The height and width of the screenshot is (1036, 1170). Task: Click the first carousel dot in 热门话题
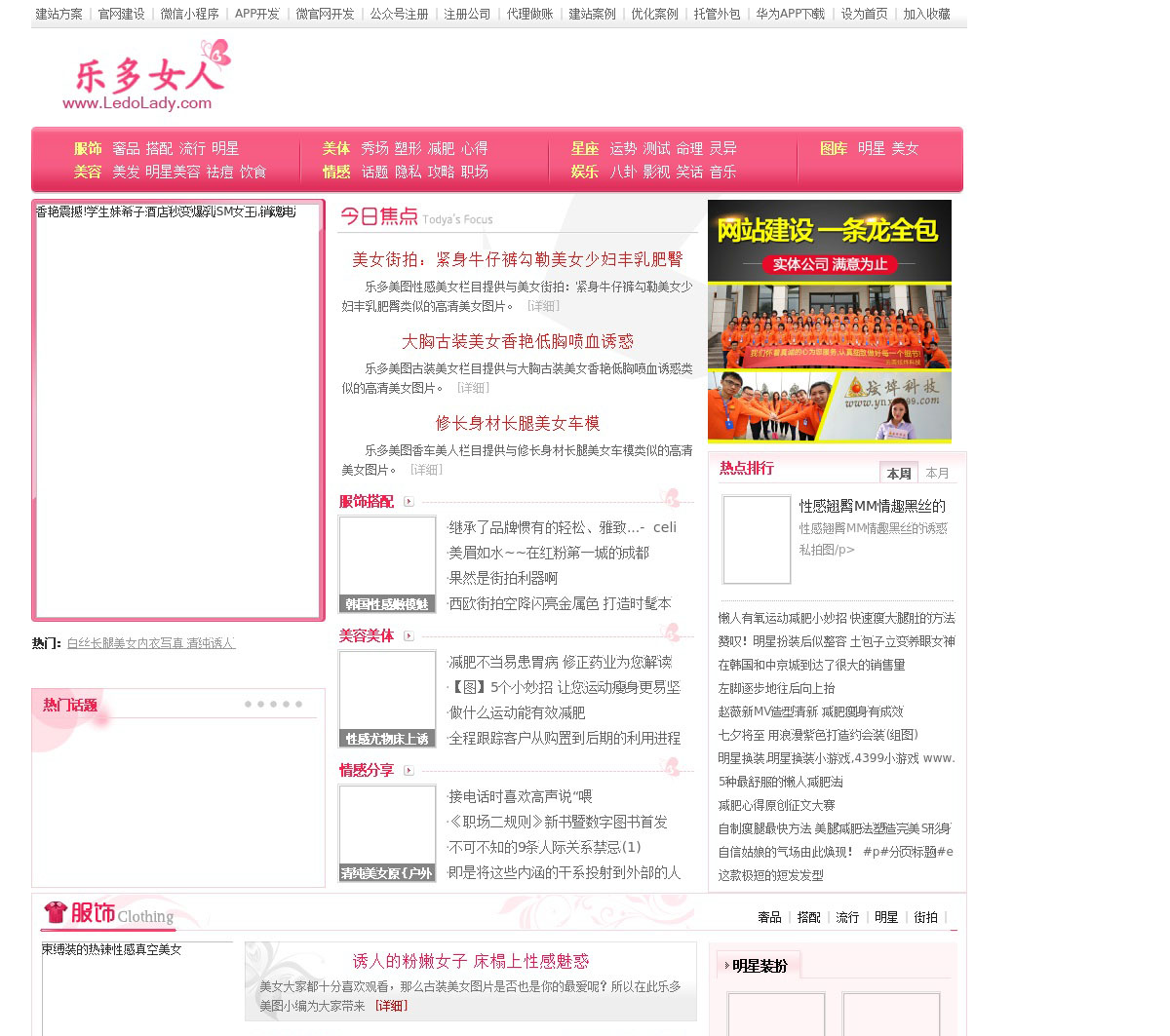(x=249, y=704)
